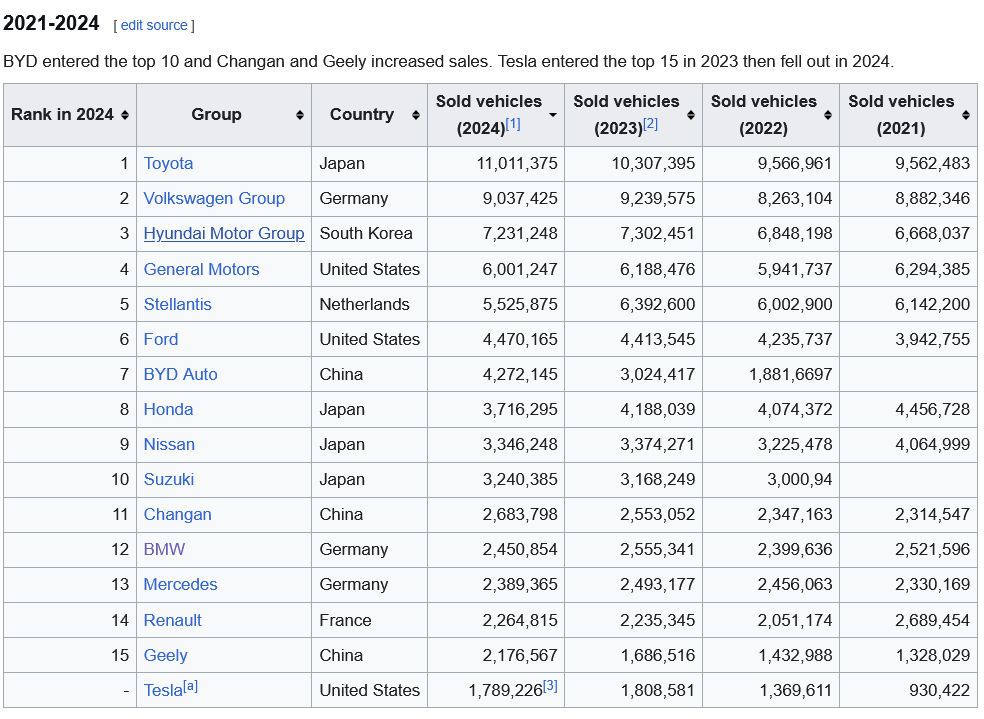The width and height of the screenshot is (984, 719).
Task: Select Changan's 2024 value 2,683,798
Action: coord(520,514)
